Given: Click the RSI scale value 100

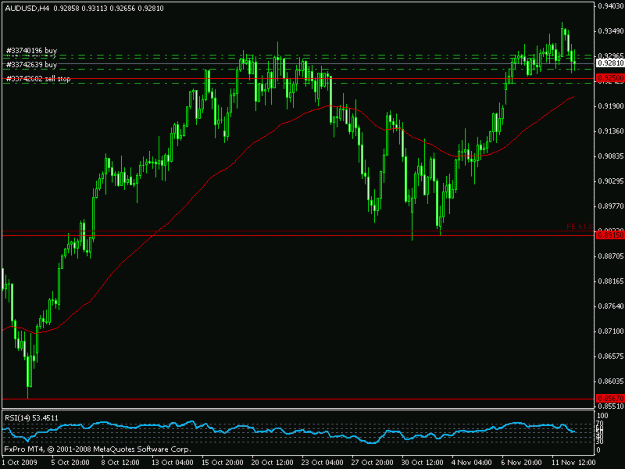Looking at the screenshot, I should [x=603, y=416].
